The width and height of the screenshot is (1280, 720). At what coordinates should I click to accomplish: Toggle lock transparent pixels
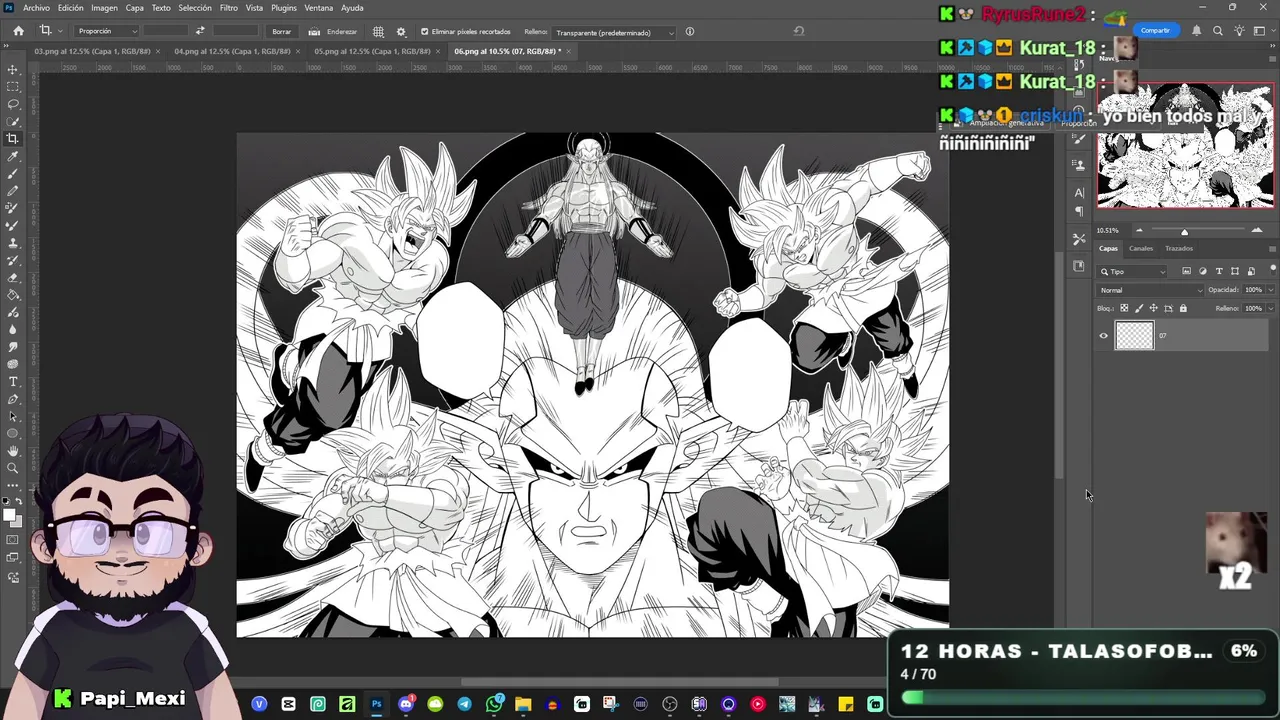1124,308
